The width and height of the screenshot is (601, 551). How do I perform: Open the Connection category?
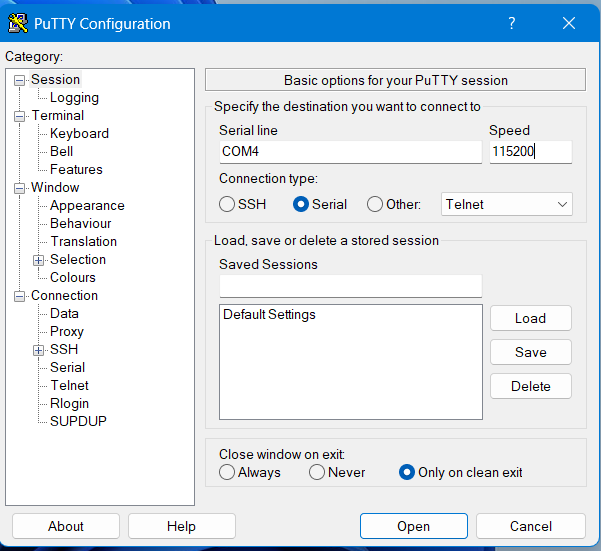point(64,295)
